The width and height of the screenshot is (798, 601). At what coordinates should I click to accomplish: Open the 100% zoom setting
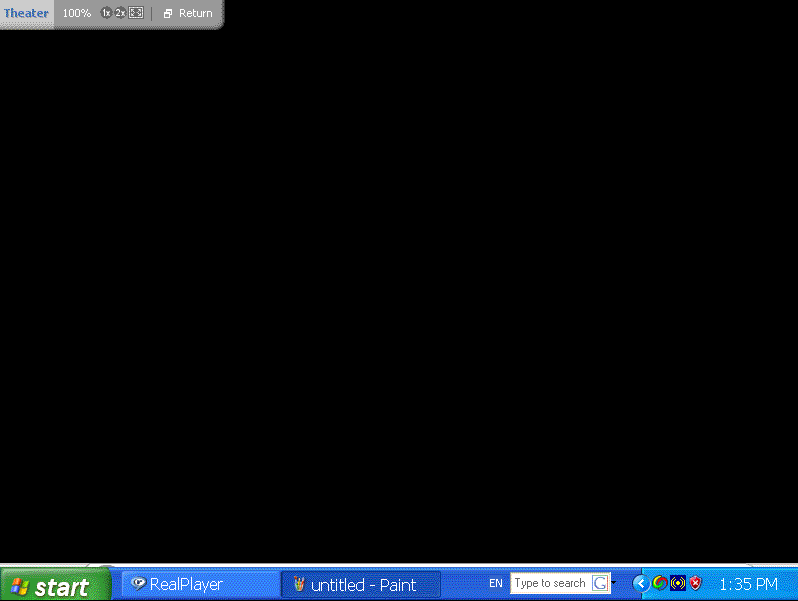tap(76, 13)
